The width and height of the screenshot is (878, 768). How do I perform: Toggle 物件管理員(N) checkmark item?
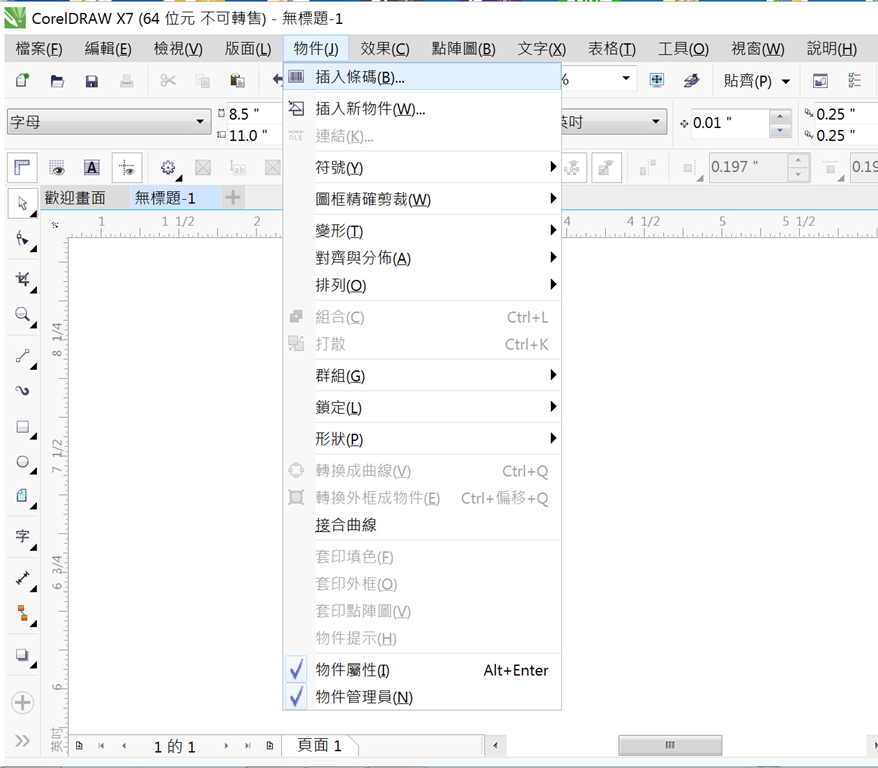point(422,697)
